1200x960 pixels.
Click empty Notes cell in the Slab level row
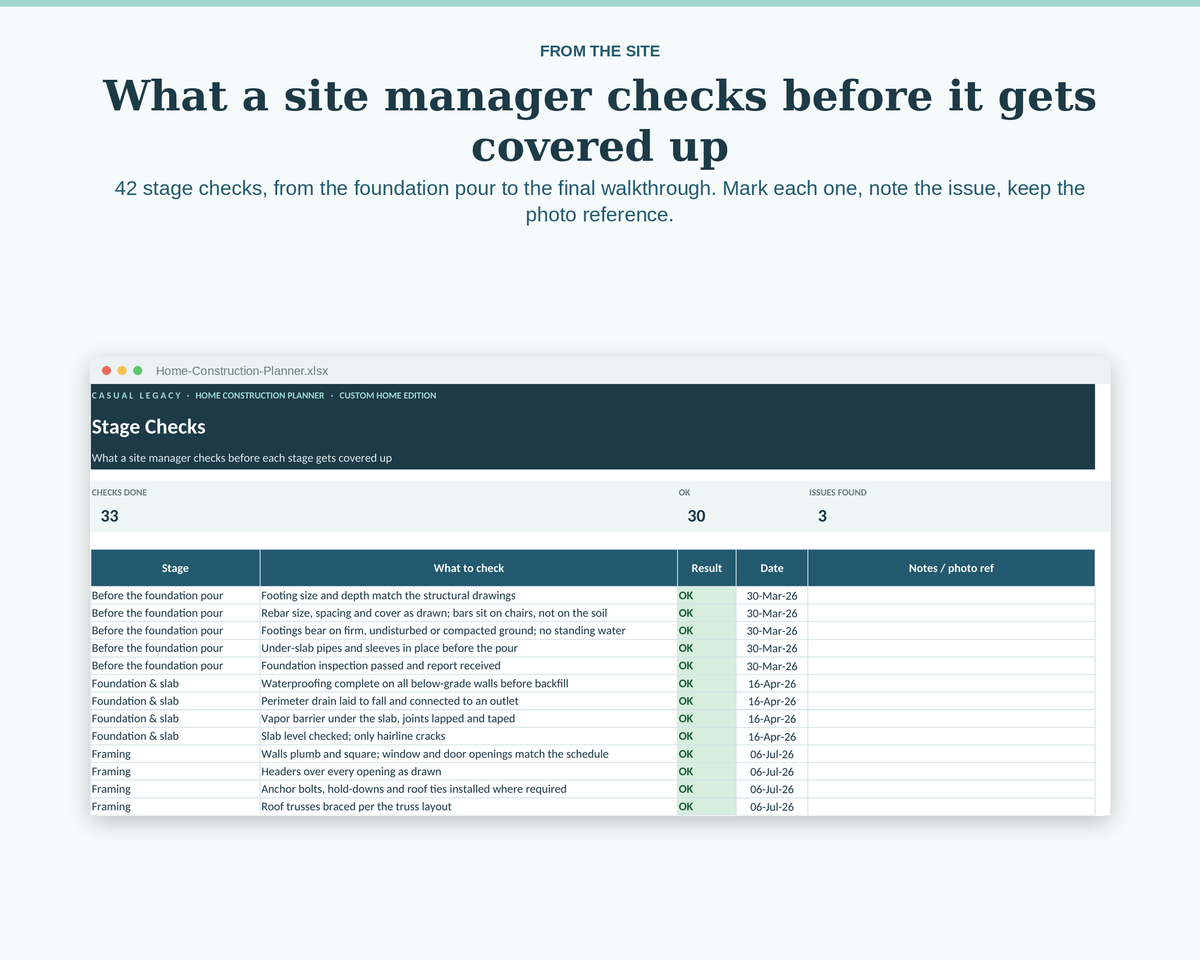point(951,736)
